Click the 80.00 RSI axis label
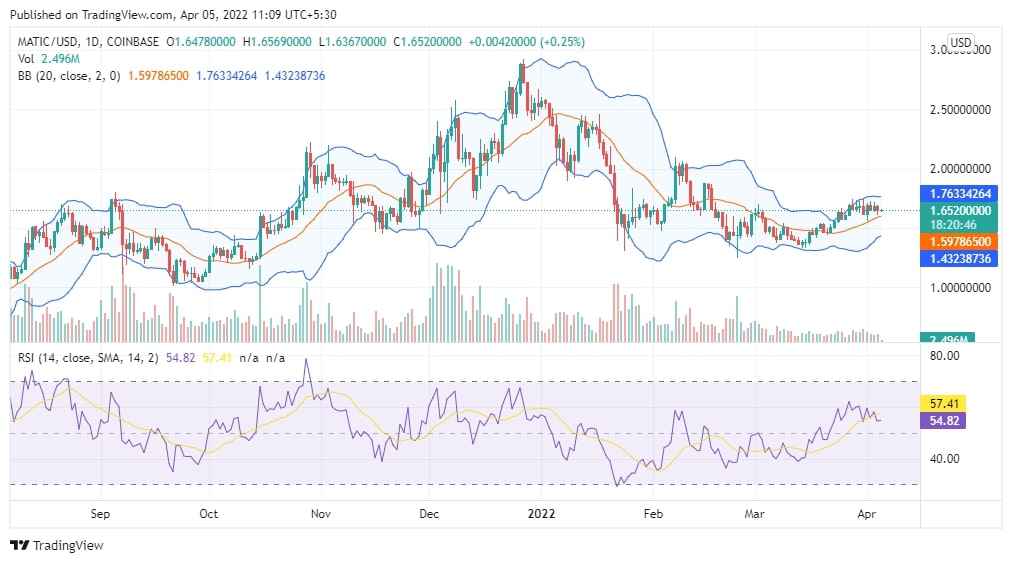 point(944,356)
